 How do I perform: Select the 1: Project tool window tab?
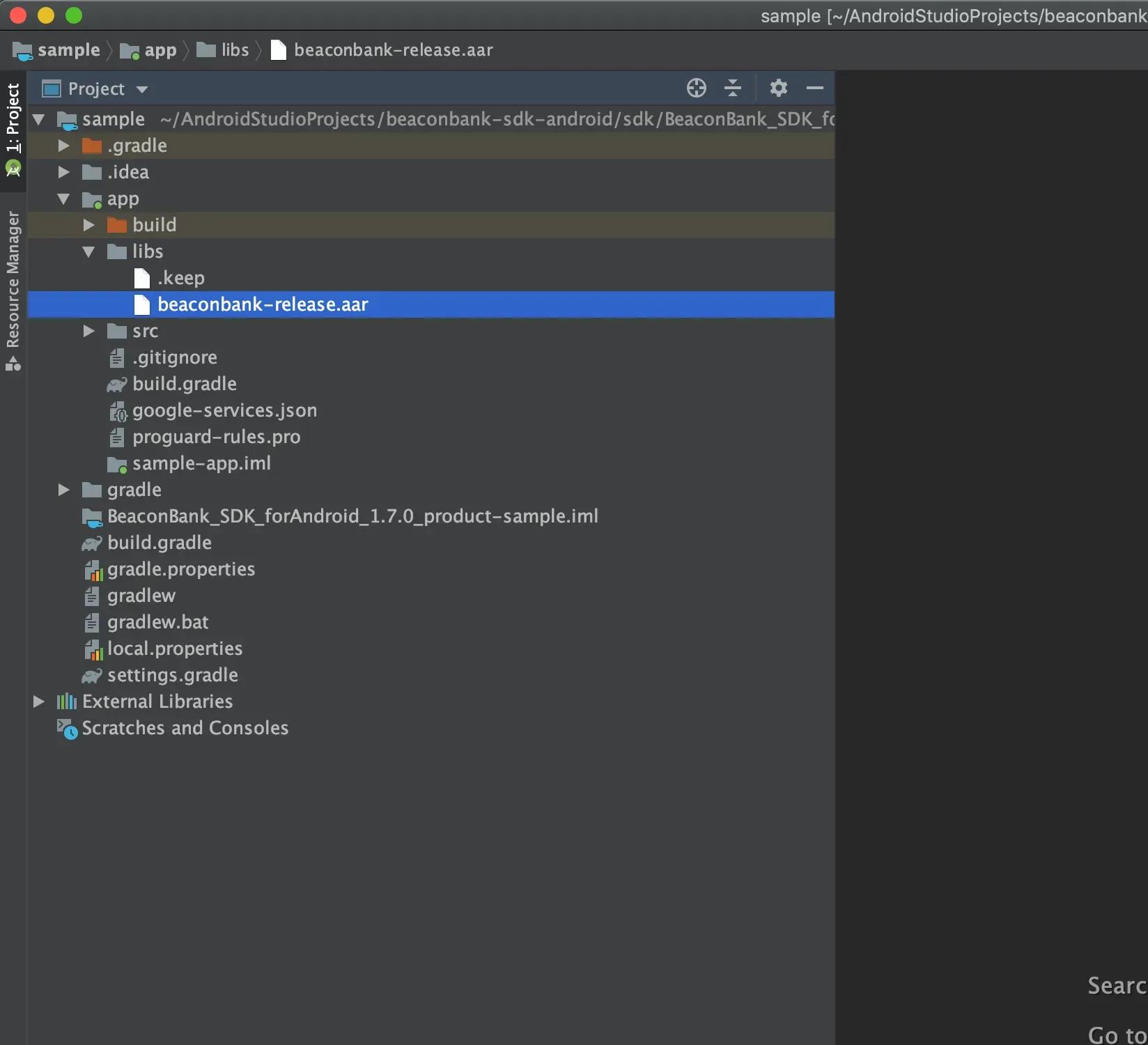[13, 118]
